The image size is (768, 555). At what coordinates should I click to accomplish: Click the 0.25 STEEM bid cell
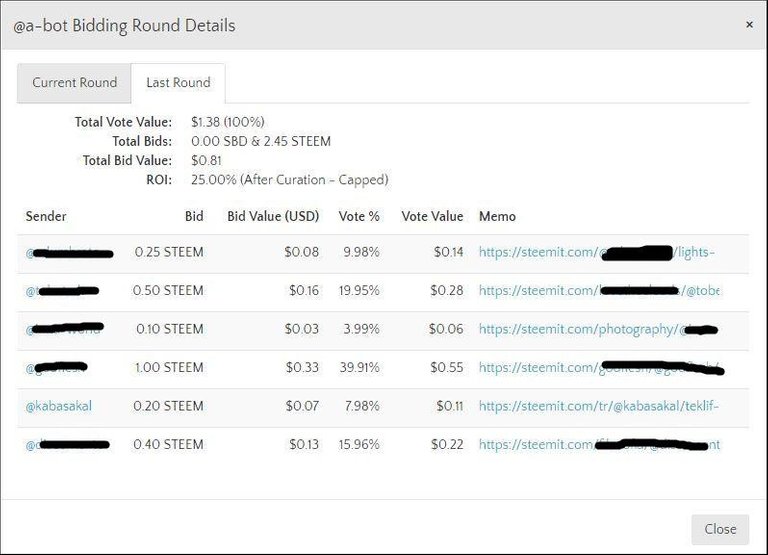(x=169, y=252)
